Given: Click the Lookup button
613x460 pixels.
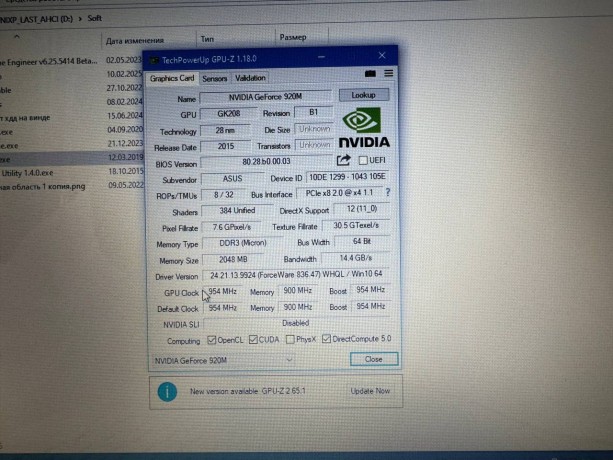Looking at the screenshot, I should (x=363, y=95).
